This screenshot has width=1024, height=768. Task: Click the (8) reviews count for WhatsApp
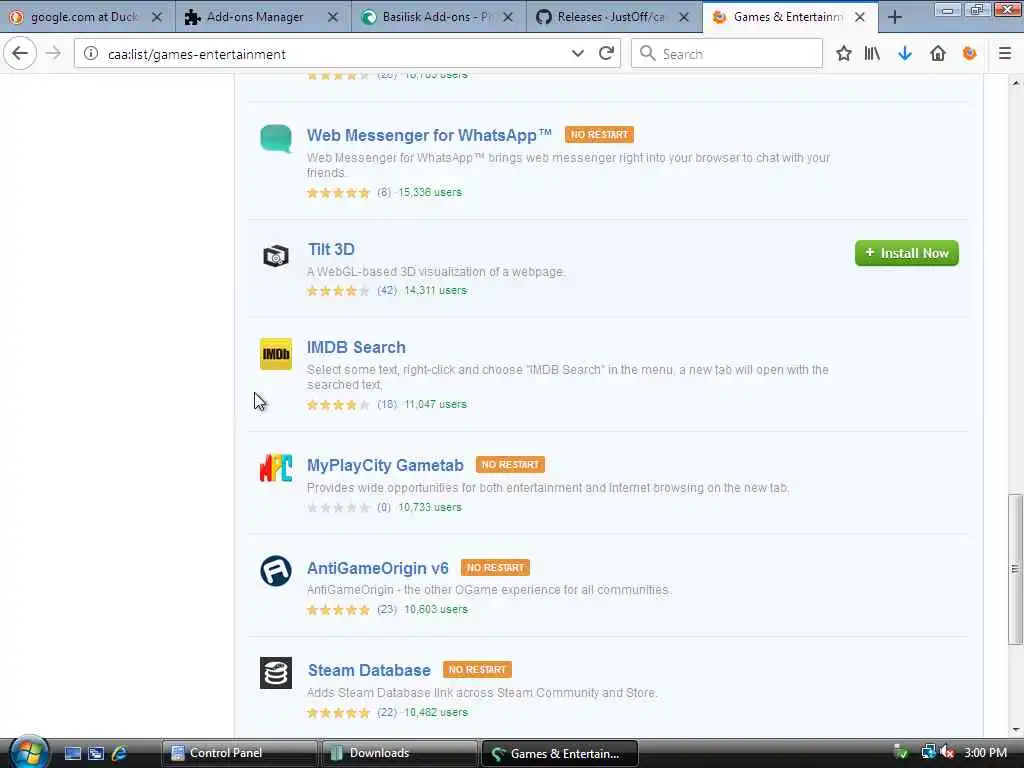click(384, 193)
